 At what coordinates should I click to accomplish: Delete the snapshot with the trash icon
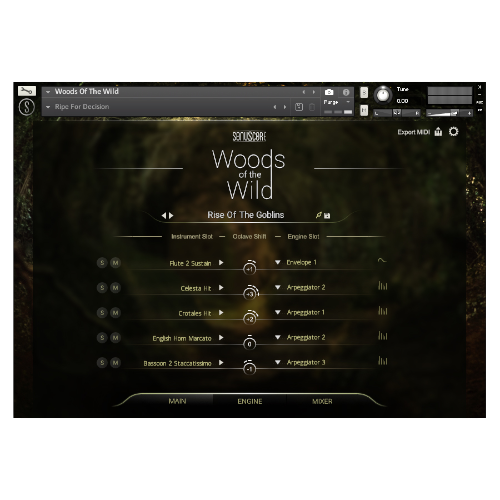[312, 107]
